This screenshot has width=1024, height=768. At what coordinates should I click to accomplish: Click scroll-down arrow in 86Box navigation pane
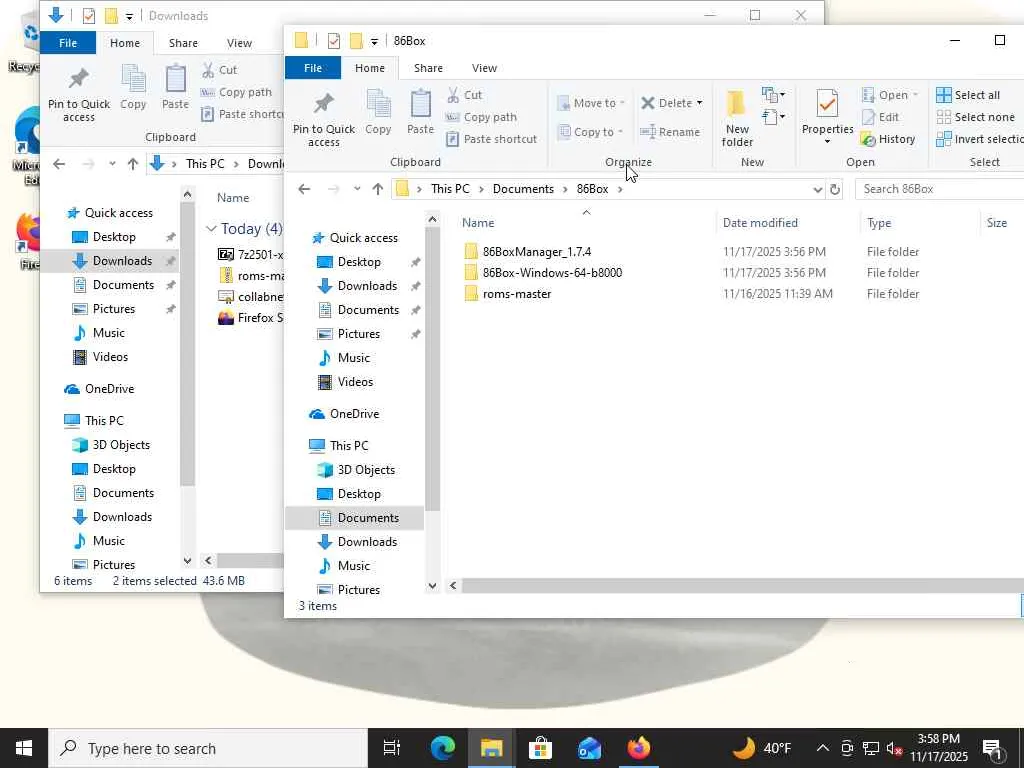(x=432, y=586)
